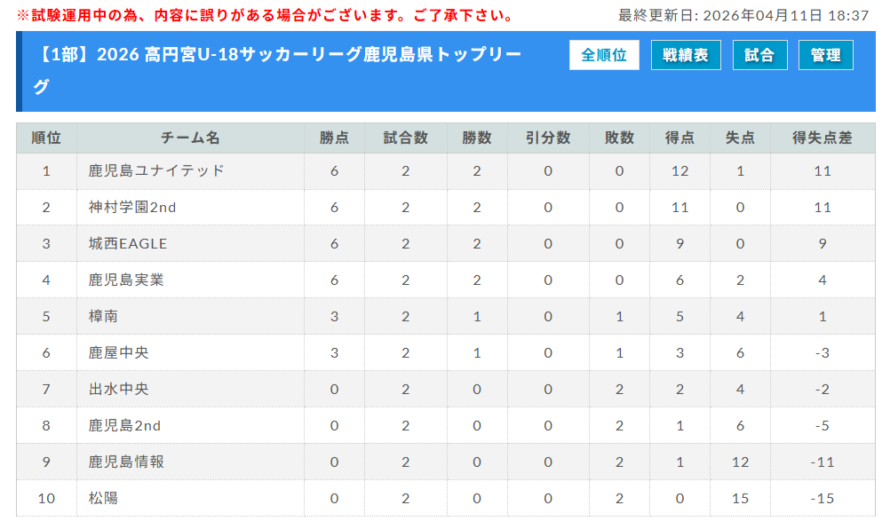Click the チーム名 column header
890x529 pixels.
tap(190, 138)
